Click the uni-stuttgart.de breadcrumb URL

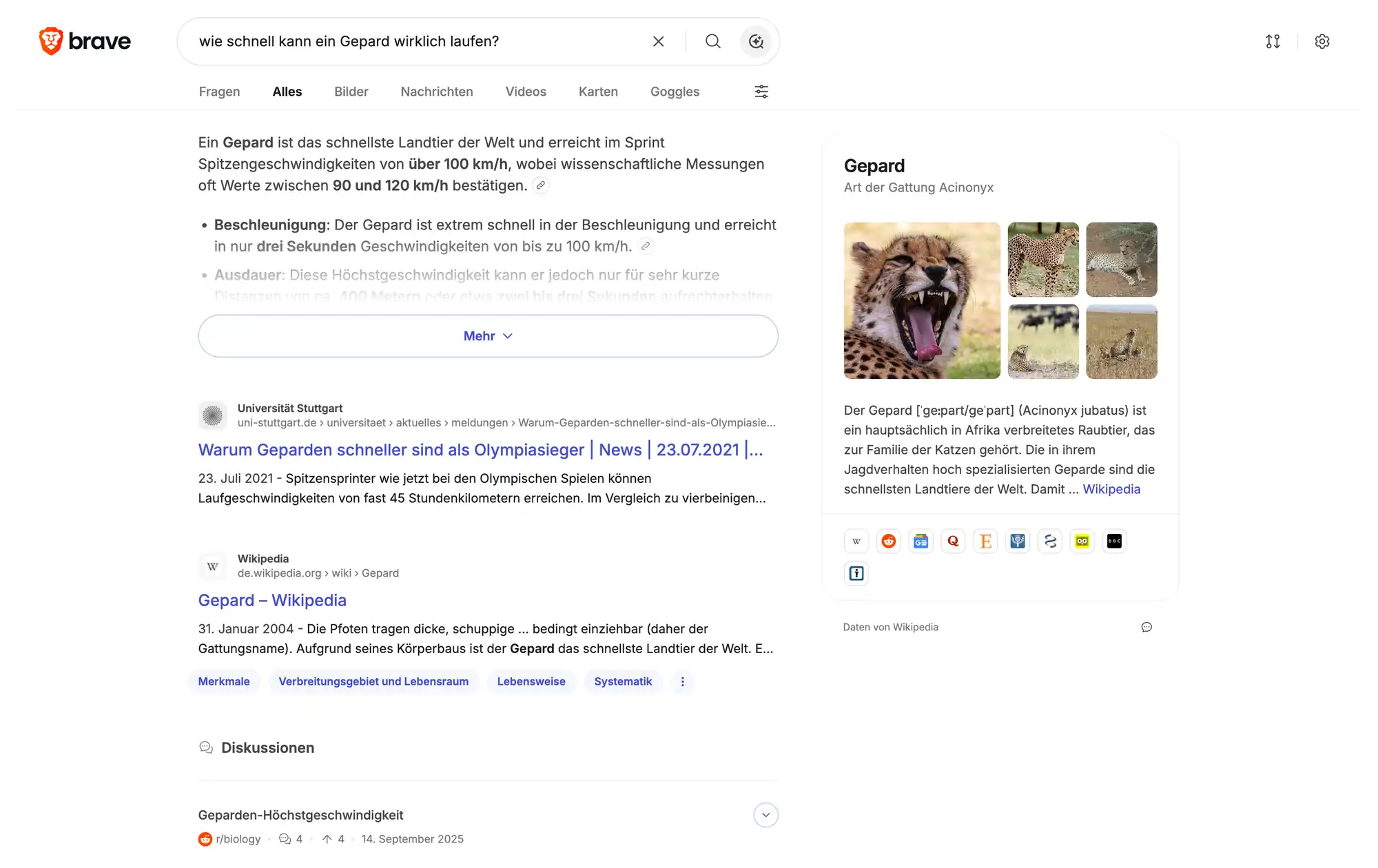506,422
